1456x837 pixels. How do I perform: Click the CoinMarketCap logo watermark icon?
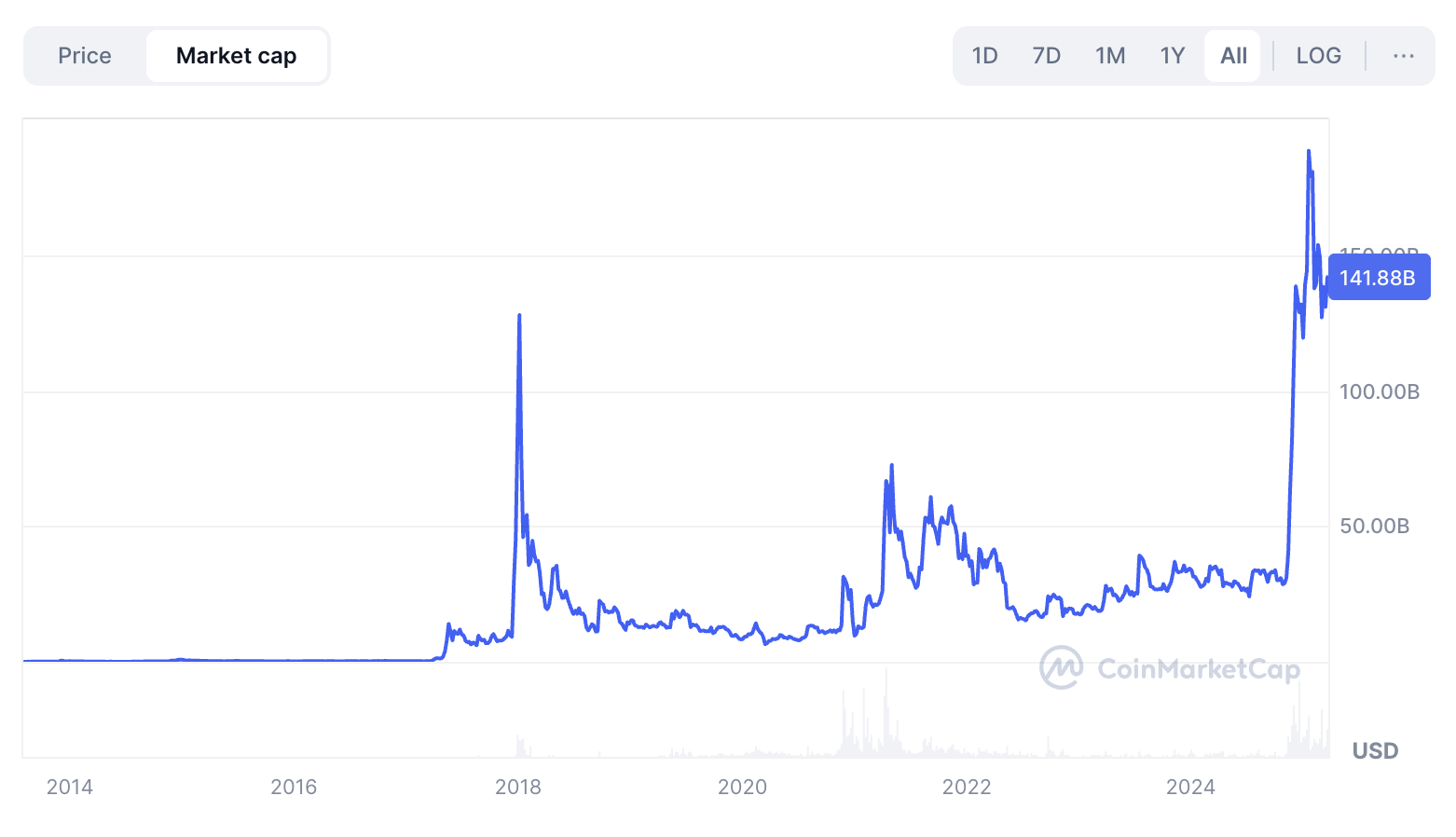[x=1062, y=667]
